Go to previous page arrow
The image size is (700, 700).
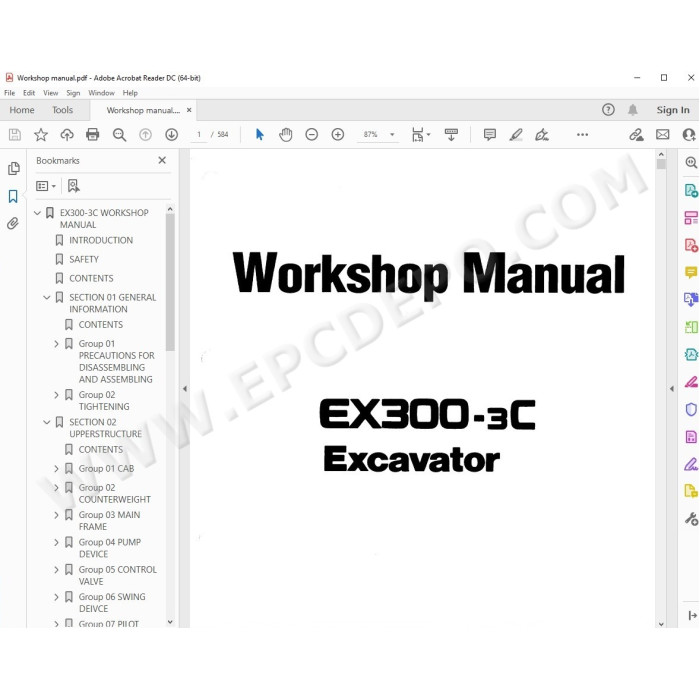[x=145, y=134]
